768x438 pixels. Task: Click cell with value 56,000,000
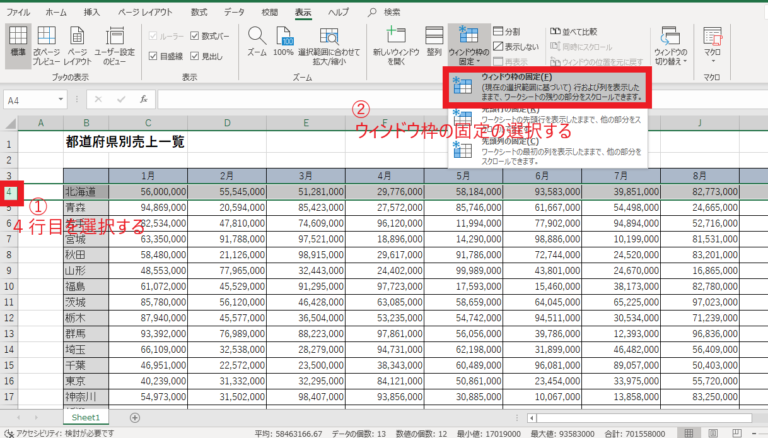pyautogui.click(x=148, y=192)
